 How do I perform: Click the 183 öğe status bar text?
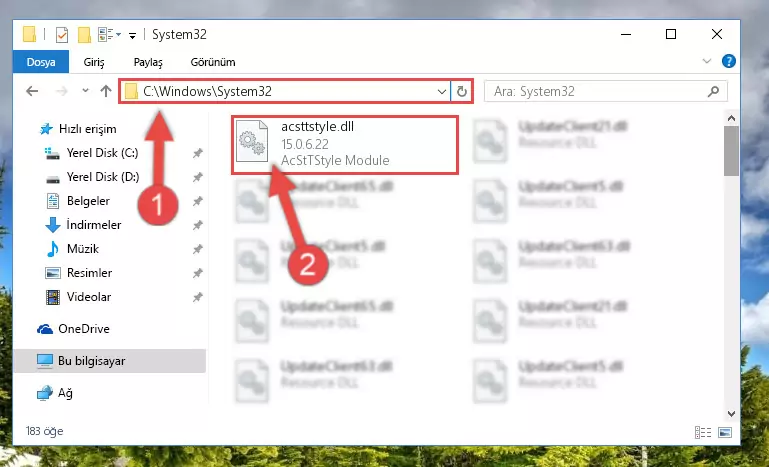[x=45, y=431]
